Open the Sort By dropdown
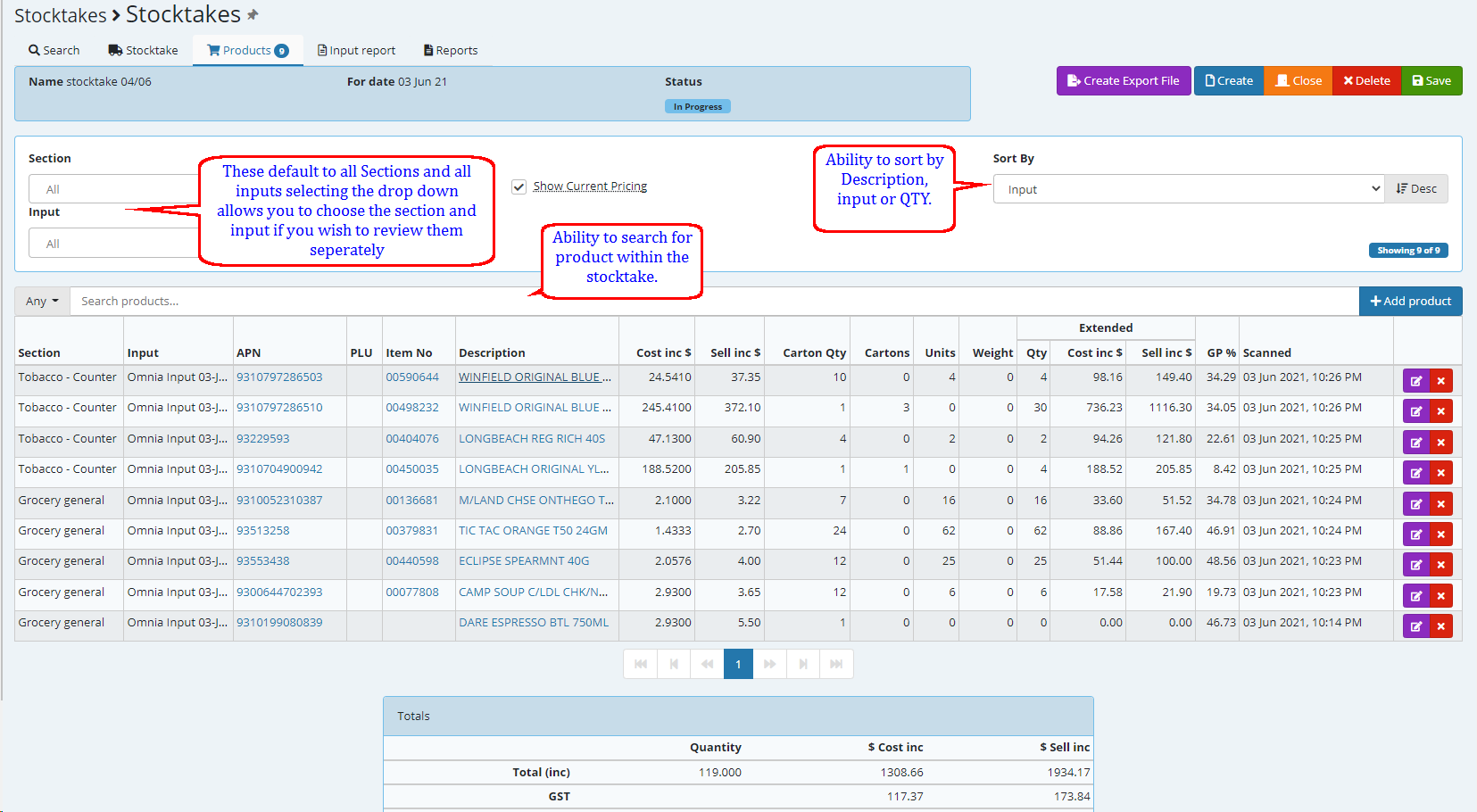Screen dimensions: 1477x812 coord(1188,189)
